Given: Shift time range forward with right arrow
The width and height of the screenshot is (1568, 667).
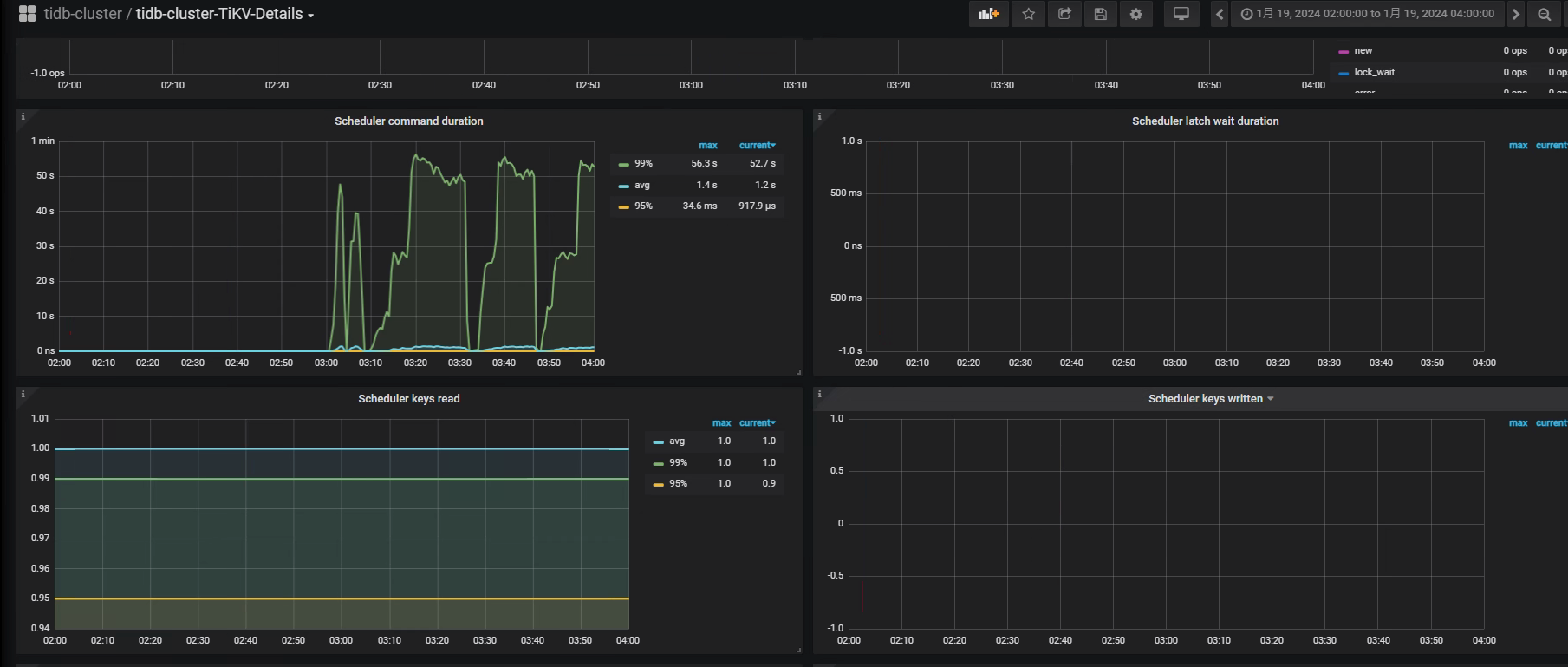Looking at the screenshot, I should coord(1515,14).
